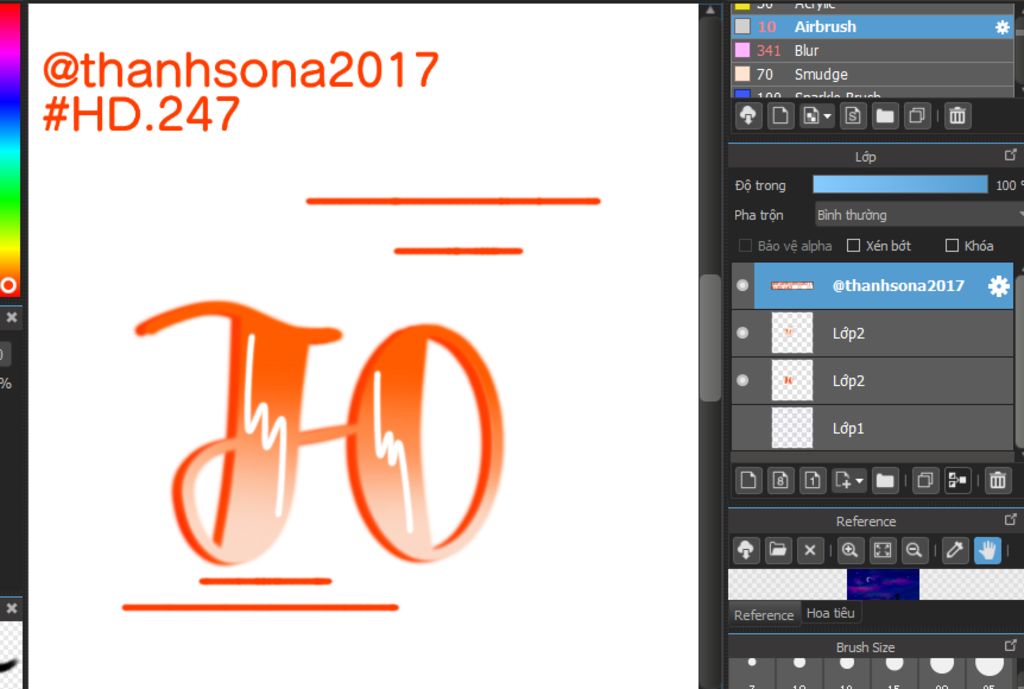1024x689 pixels.
Task: Click the canvas vertical scrollbar thumb
Action: point(709,338)
